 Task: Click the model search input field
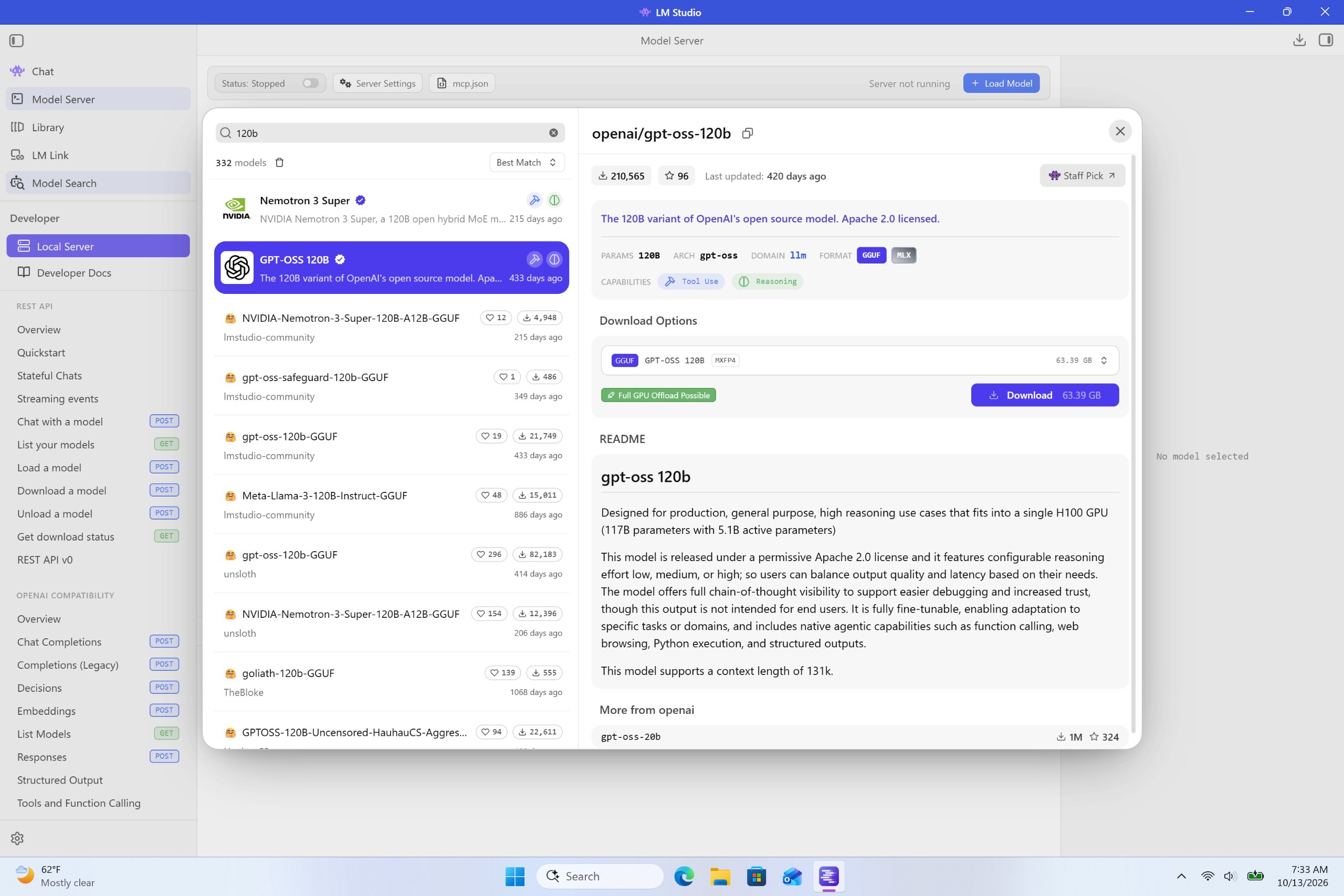(x=390, y=133)
